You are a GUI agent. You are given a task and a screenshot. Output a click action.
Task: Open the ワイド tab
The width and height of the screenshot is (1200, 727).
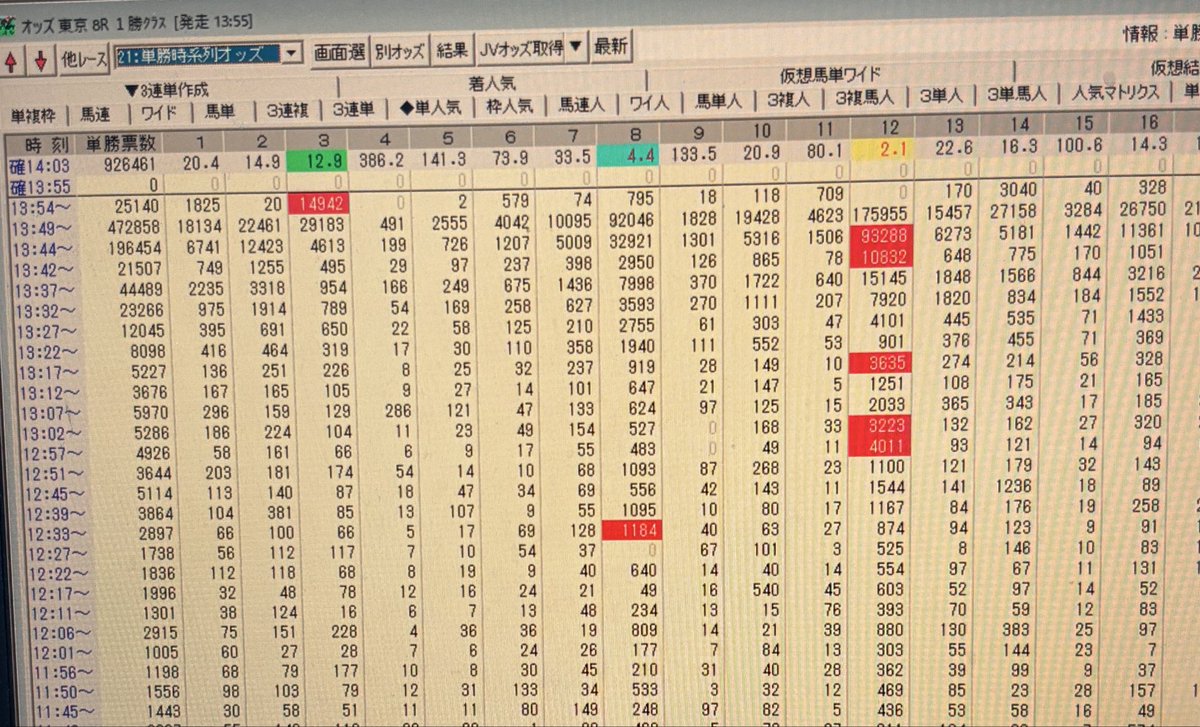(x=158, y=112)
